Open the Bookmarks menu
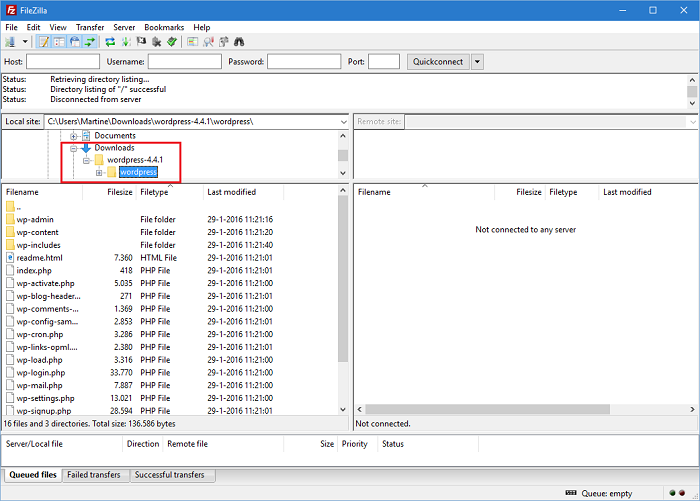This screenshot has height=501, width=700. coord(164,27)
